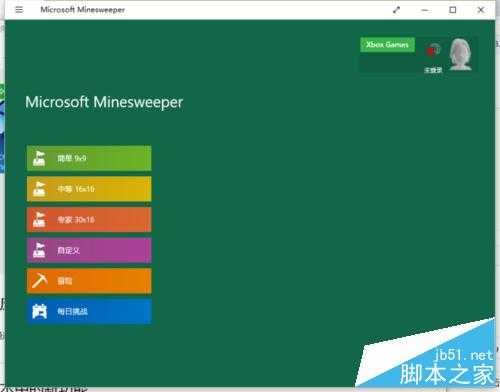The image size is (500, 392).
Task: Start the Expert 30x16 game mode
Action: coord(89,220)
